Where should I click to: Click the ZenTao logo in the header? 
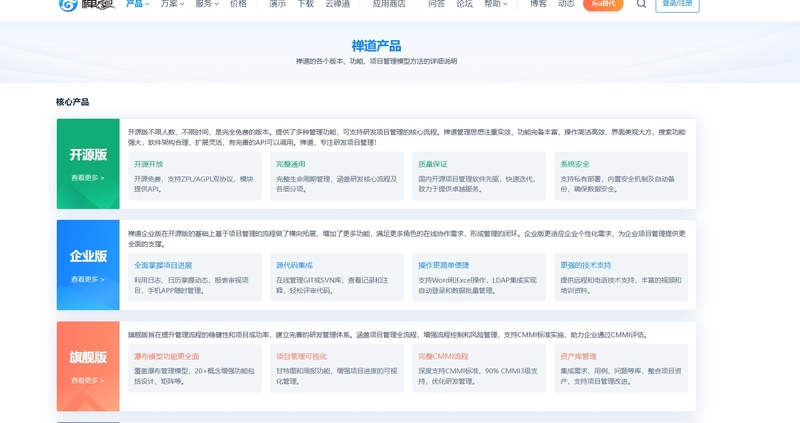tap(87, 4)
